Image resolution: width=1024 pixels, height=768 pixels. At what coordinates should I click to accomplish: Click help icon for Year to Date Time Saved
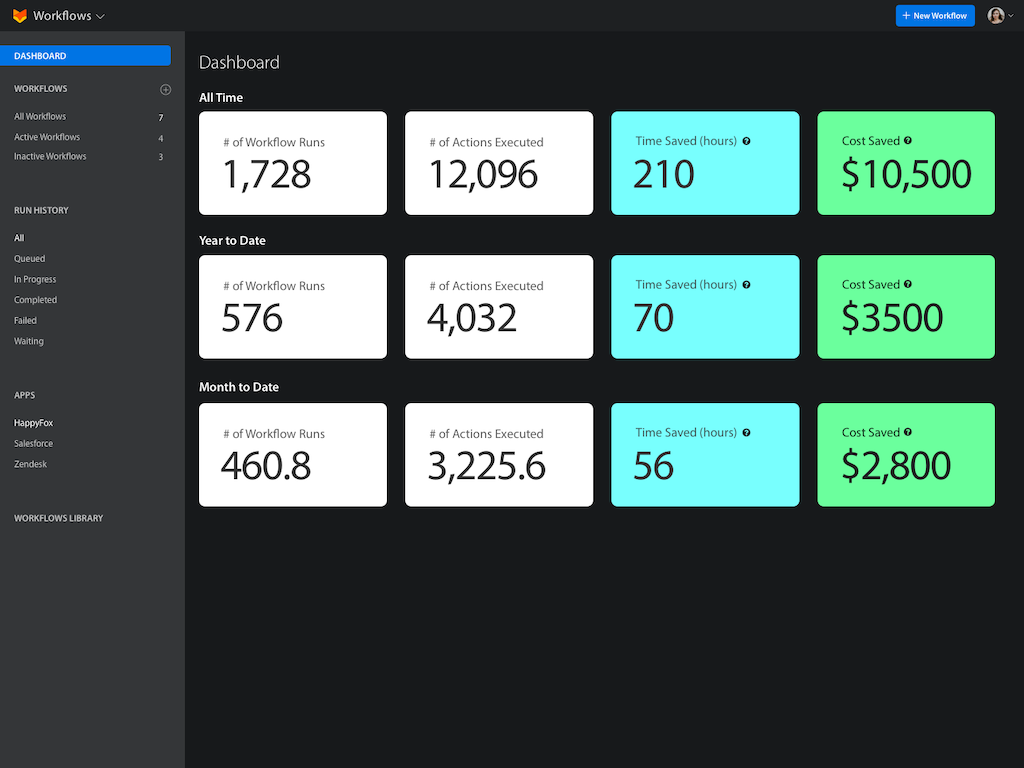747,285
